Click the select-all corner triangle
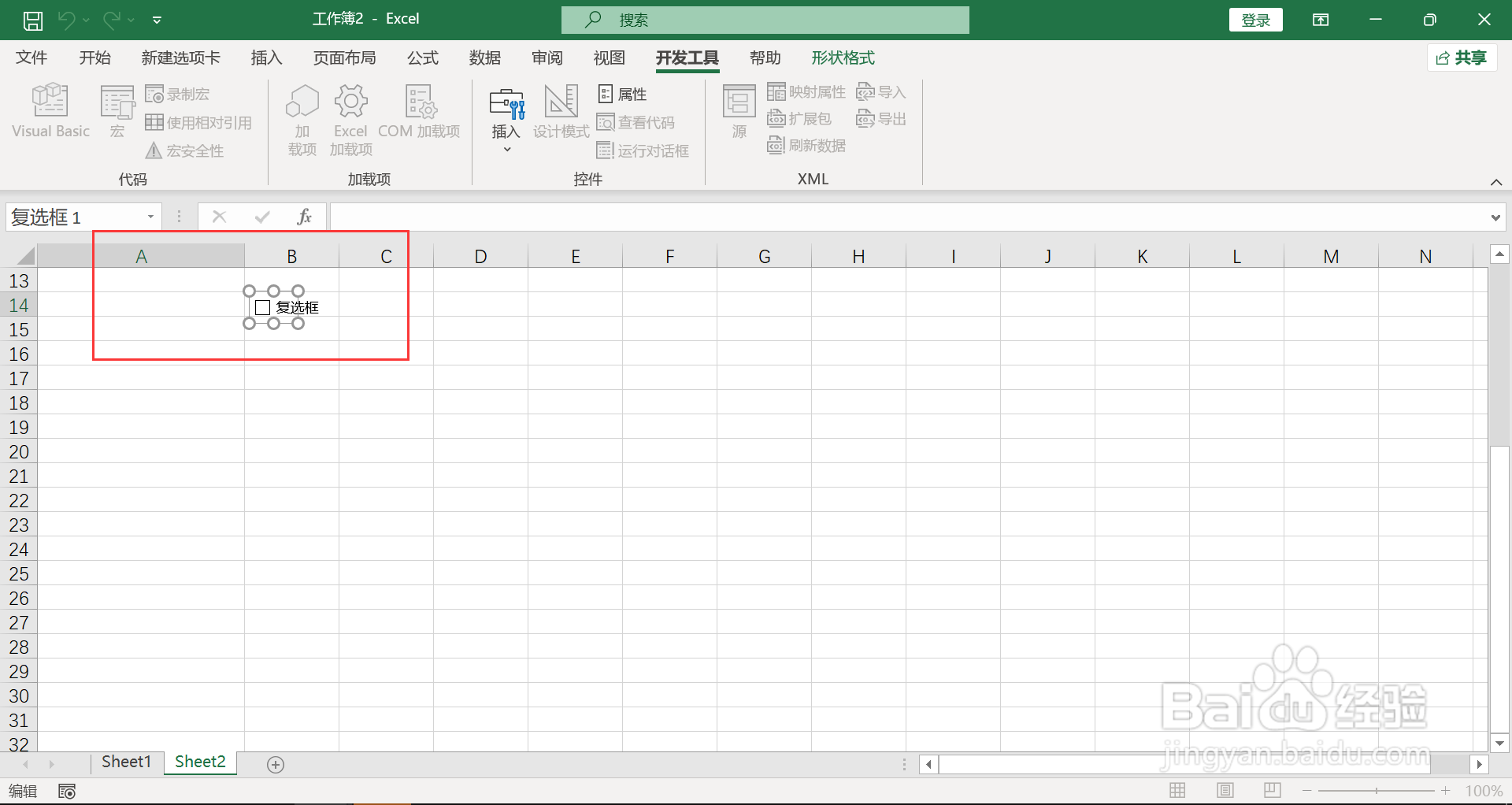Viewport: 1512px width, 805px height. (x=26, y=255)
